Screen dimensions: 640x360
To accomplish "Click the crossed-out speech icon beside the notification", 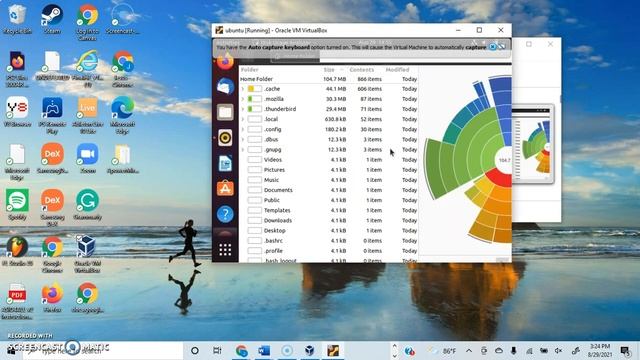I will pos(502,47).
